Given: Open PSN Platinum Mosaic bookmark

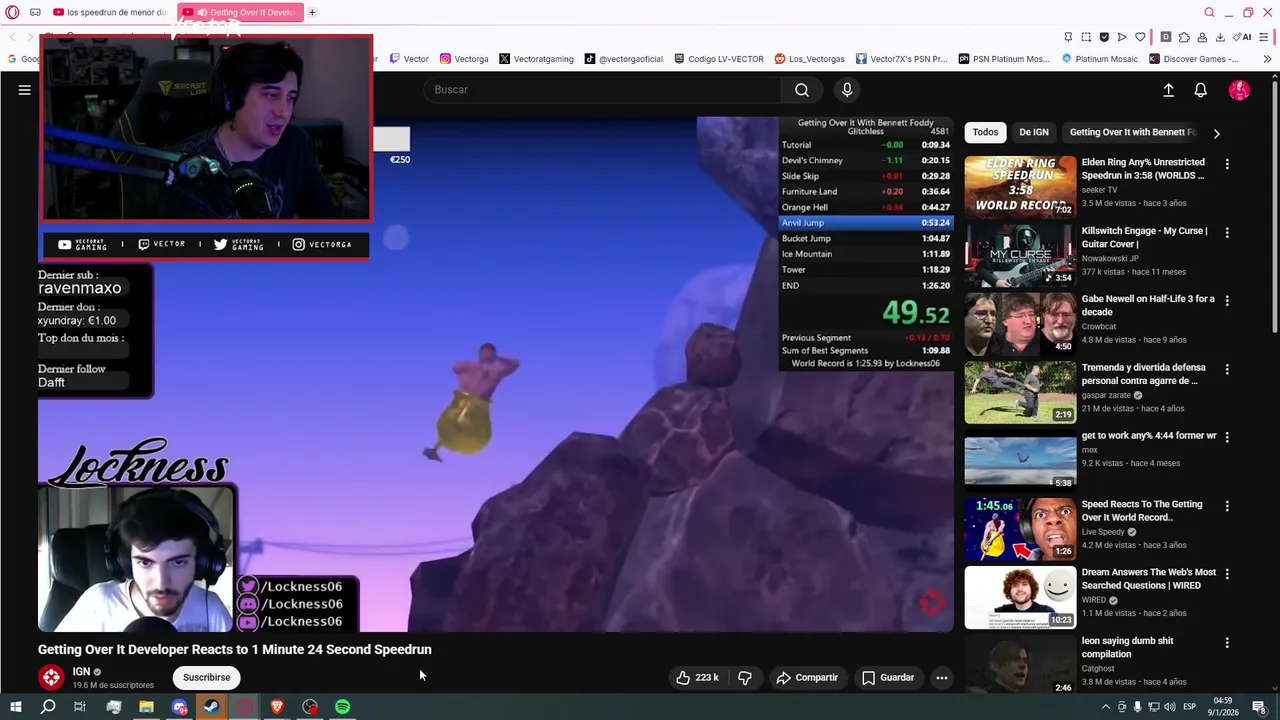Looking at the screenshot, I should click(1004, 59).
